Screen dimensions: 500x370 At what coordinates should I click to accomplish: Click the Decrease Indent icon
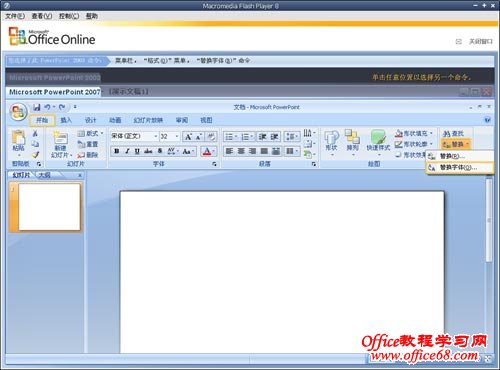263,136
